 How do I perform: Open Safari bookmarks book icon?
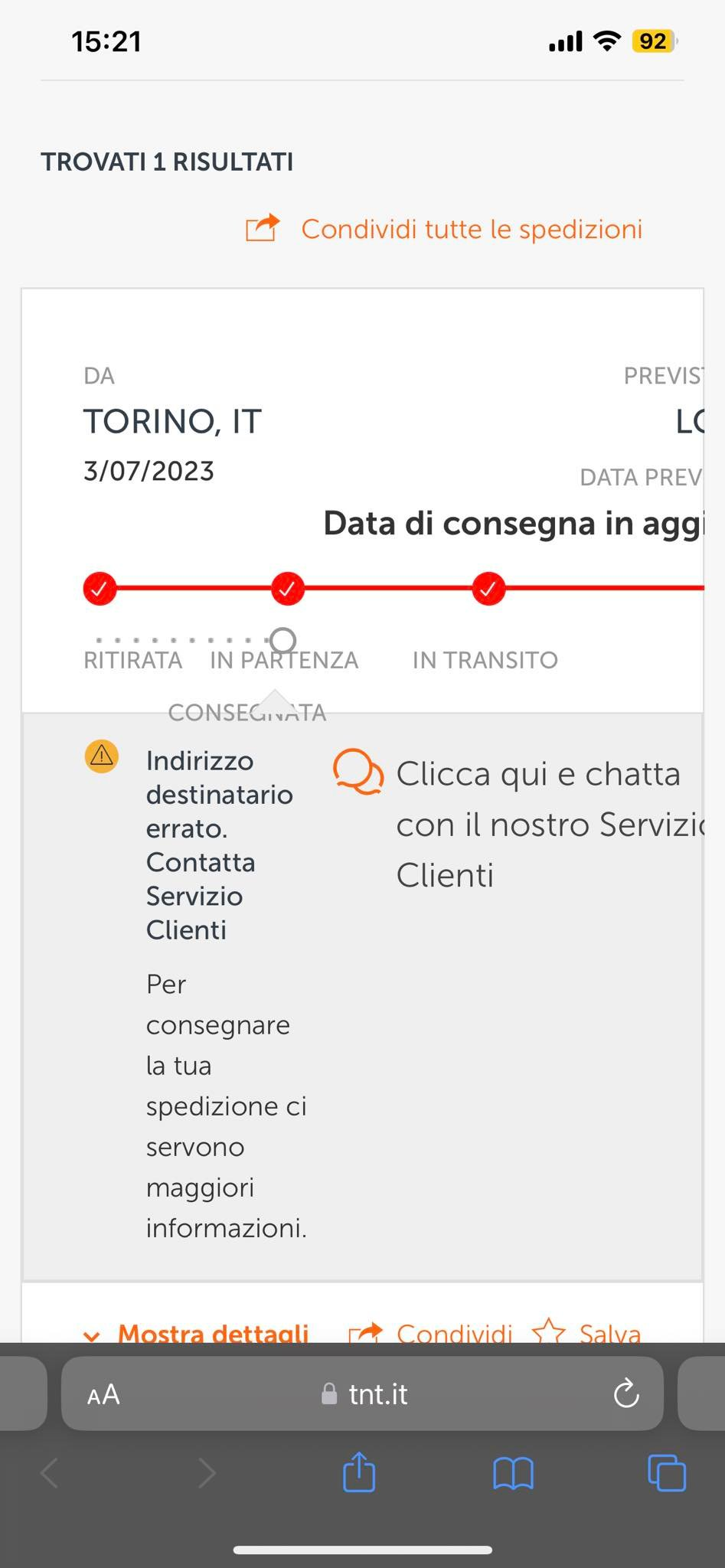tap(513, 1473)
